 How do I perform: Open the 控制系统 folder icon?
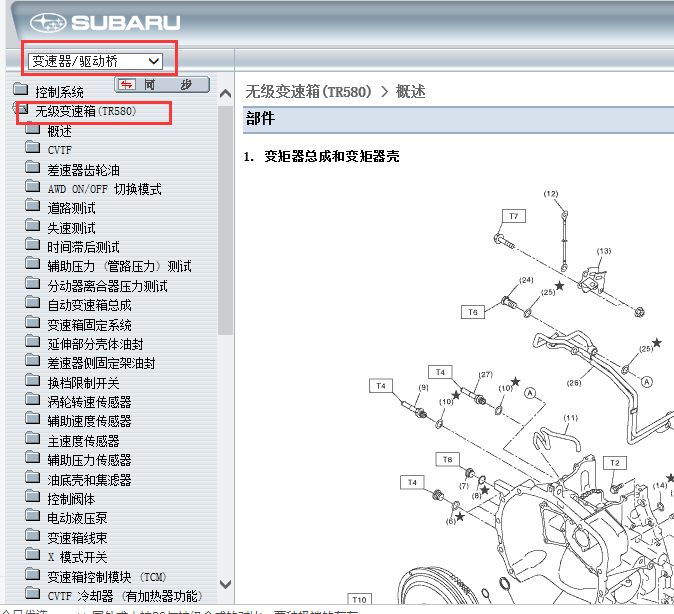point(20,89)
